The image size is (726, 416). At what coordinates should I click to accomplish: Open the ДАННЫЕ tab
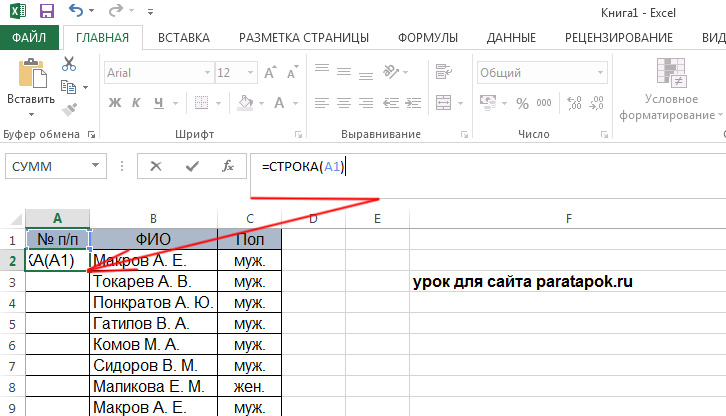(x=511, y=38)
